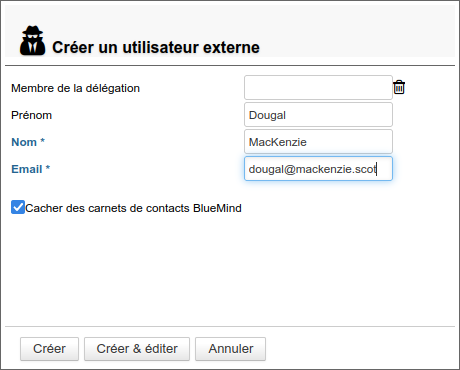Screen dimensions: 460x370
Task: Focus the Membre de la délégation field
Action: pos(318,88)
